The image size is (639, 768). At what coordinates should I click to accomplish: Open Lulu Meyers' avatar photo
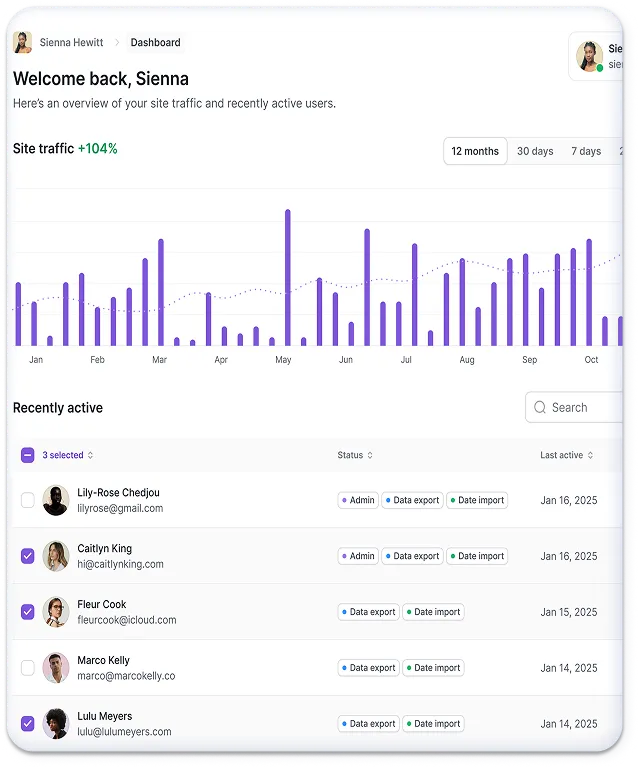[x=56, y=723]
